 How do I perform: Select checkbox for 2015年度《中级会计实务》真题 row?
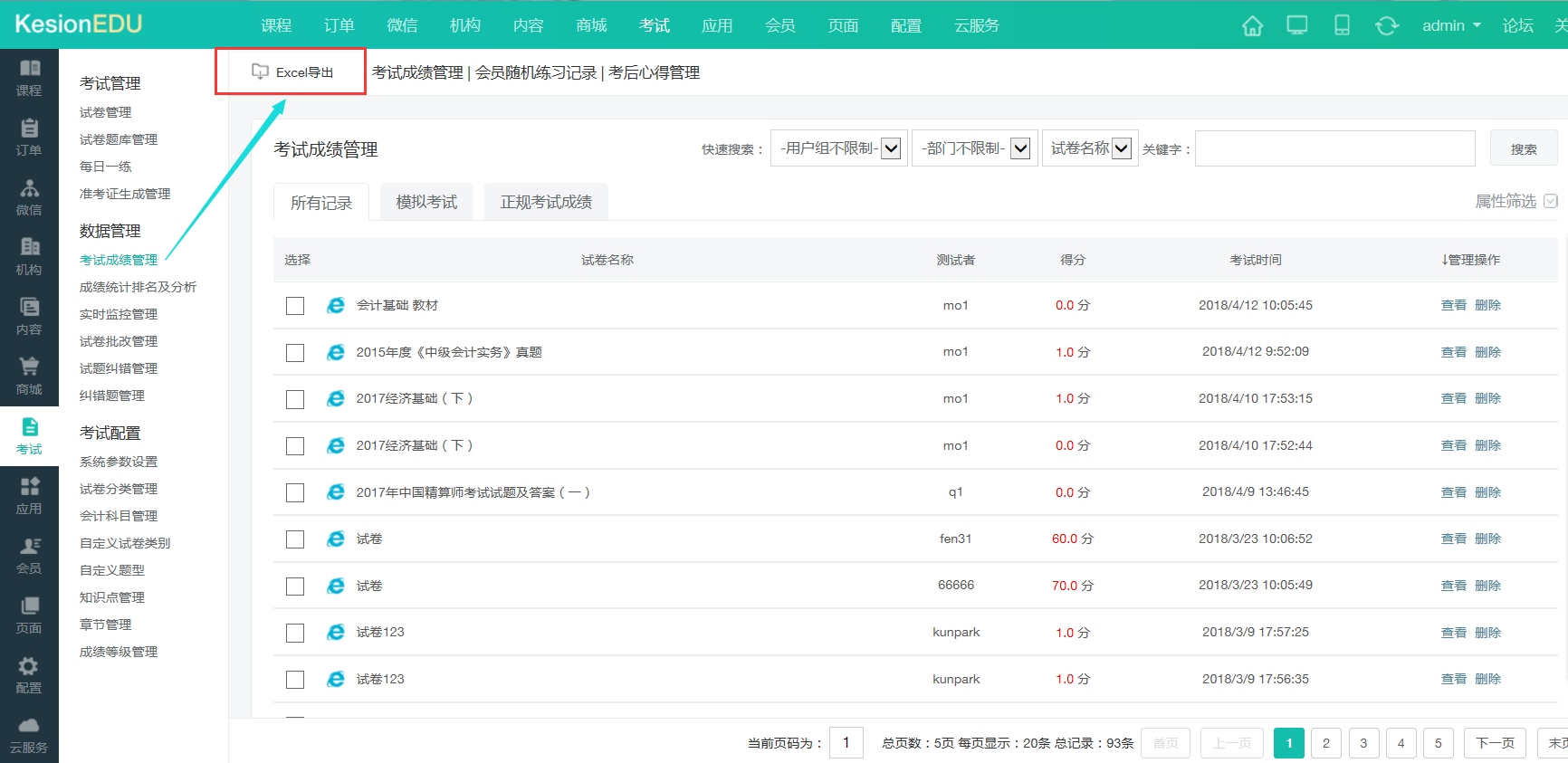(295, 352)
